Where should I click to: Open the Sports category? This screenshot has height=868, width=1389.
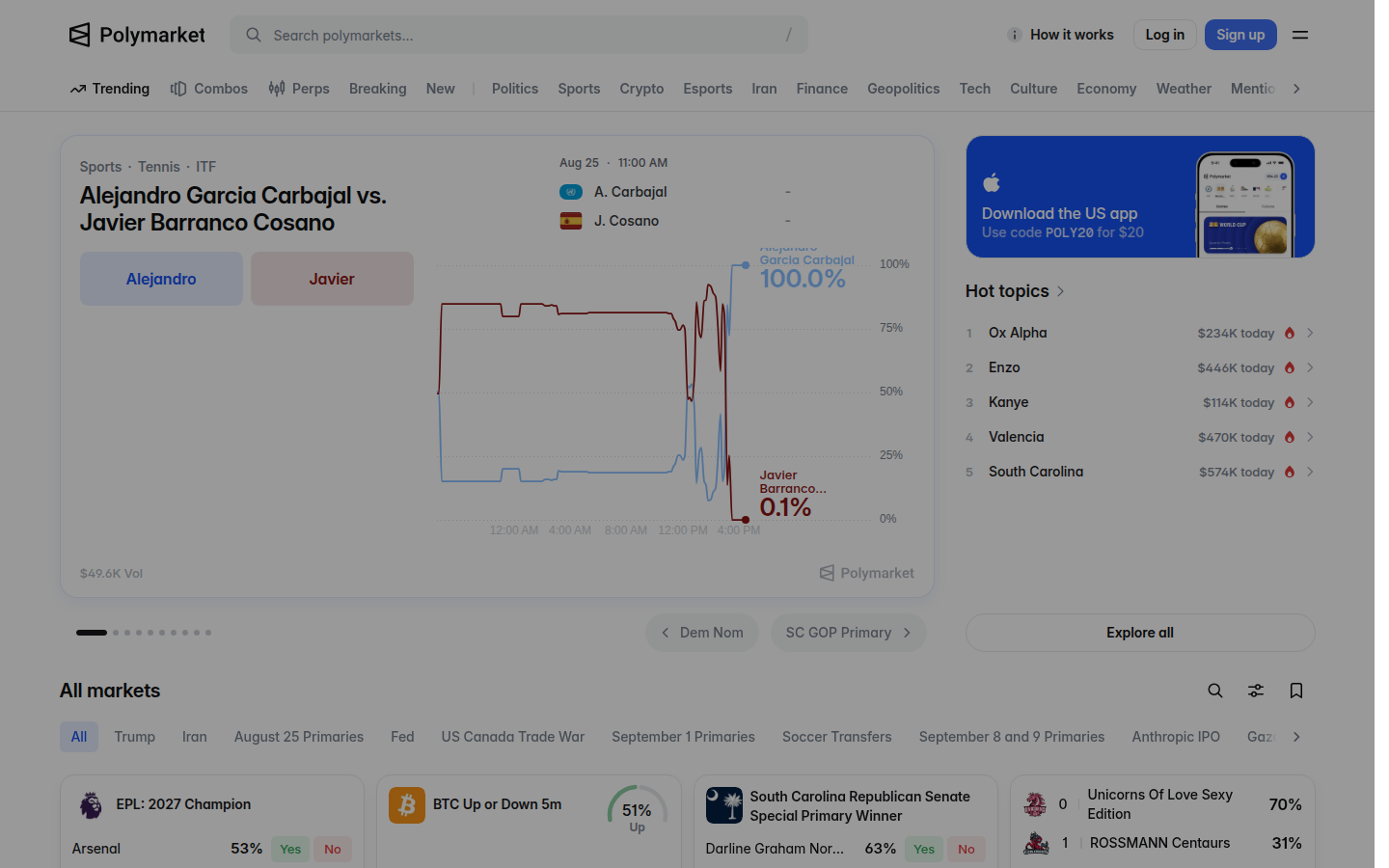[x=579, y=89]
